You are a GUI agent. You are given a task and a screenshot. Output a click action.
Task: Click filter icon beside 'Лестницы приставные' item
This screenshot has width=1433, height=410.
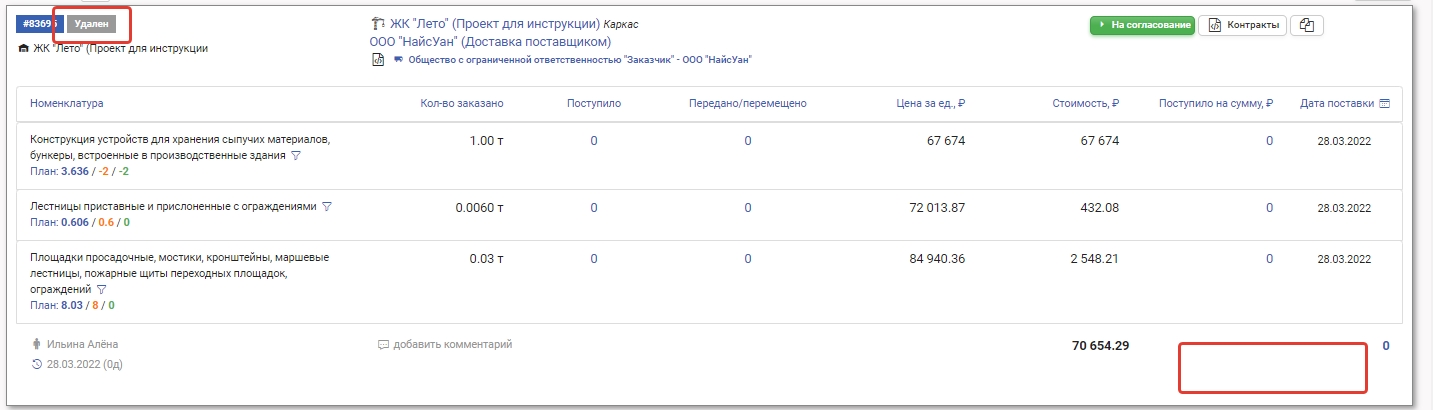click(327, 206)
